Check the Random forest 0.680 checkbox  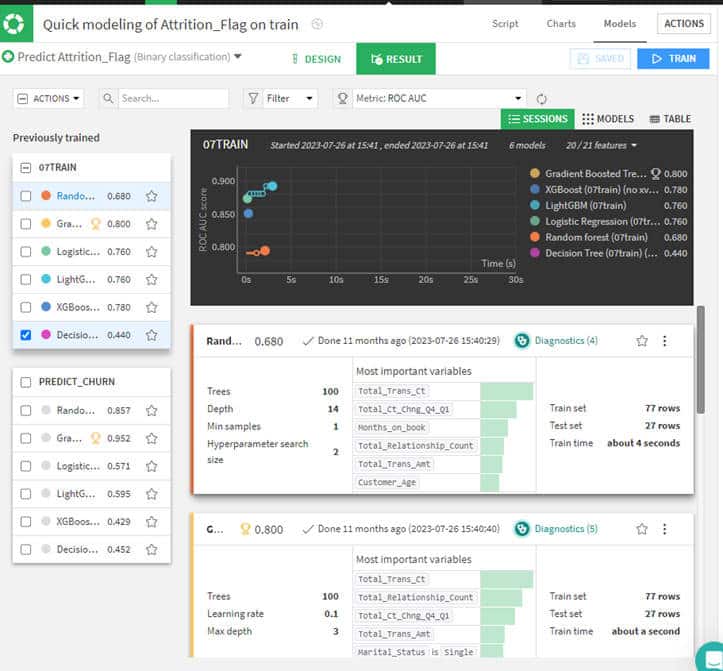[26, 196]
